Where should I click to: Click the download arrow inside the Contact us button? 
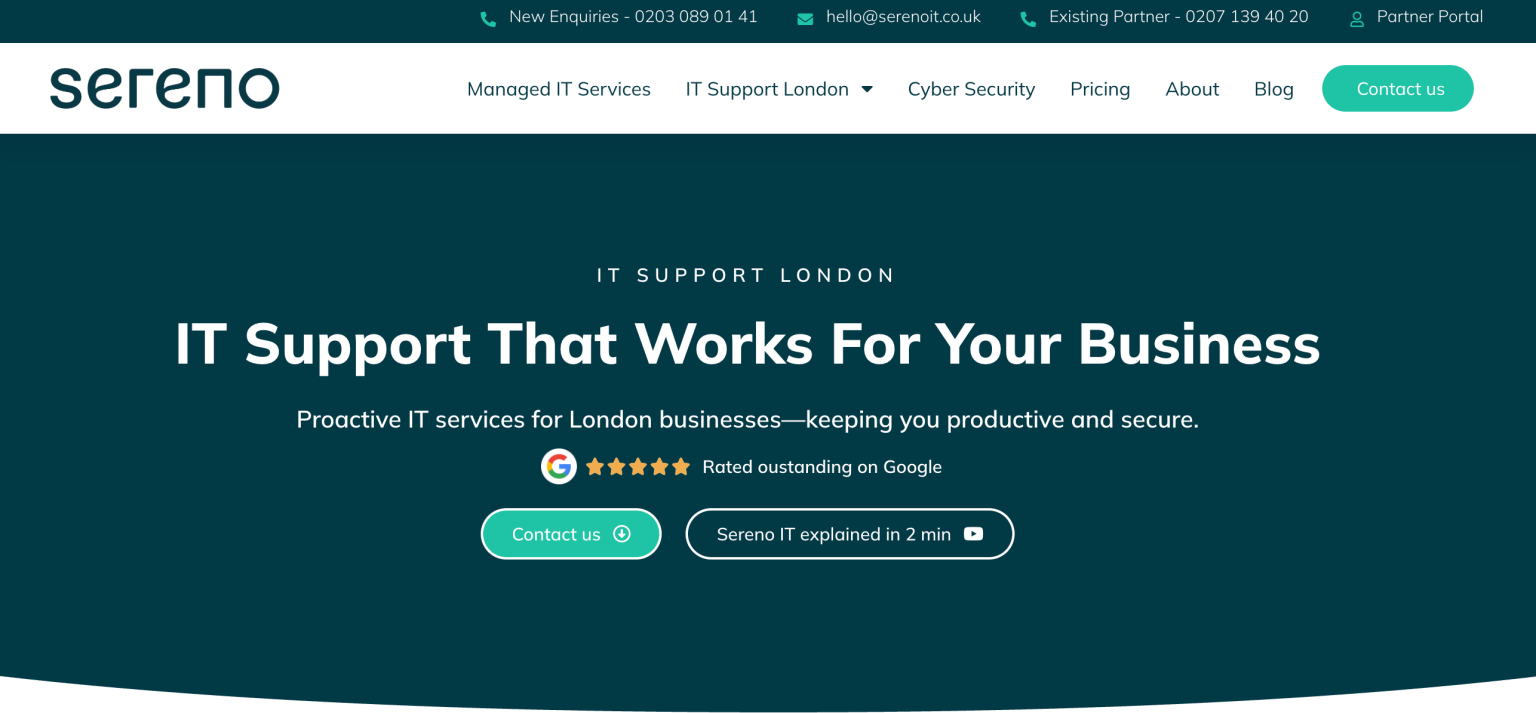point(621,534)
